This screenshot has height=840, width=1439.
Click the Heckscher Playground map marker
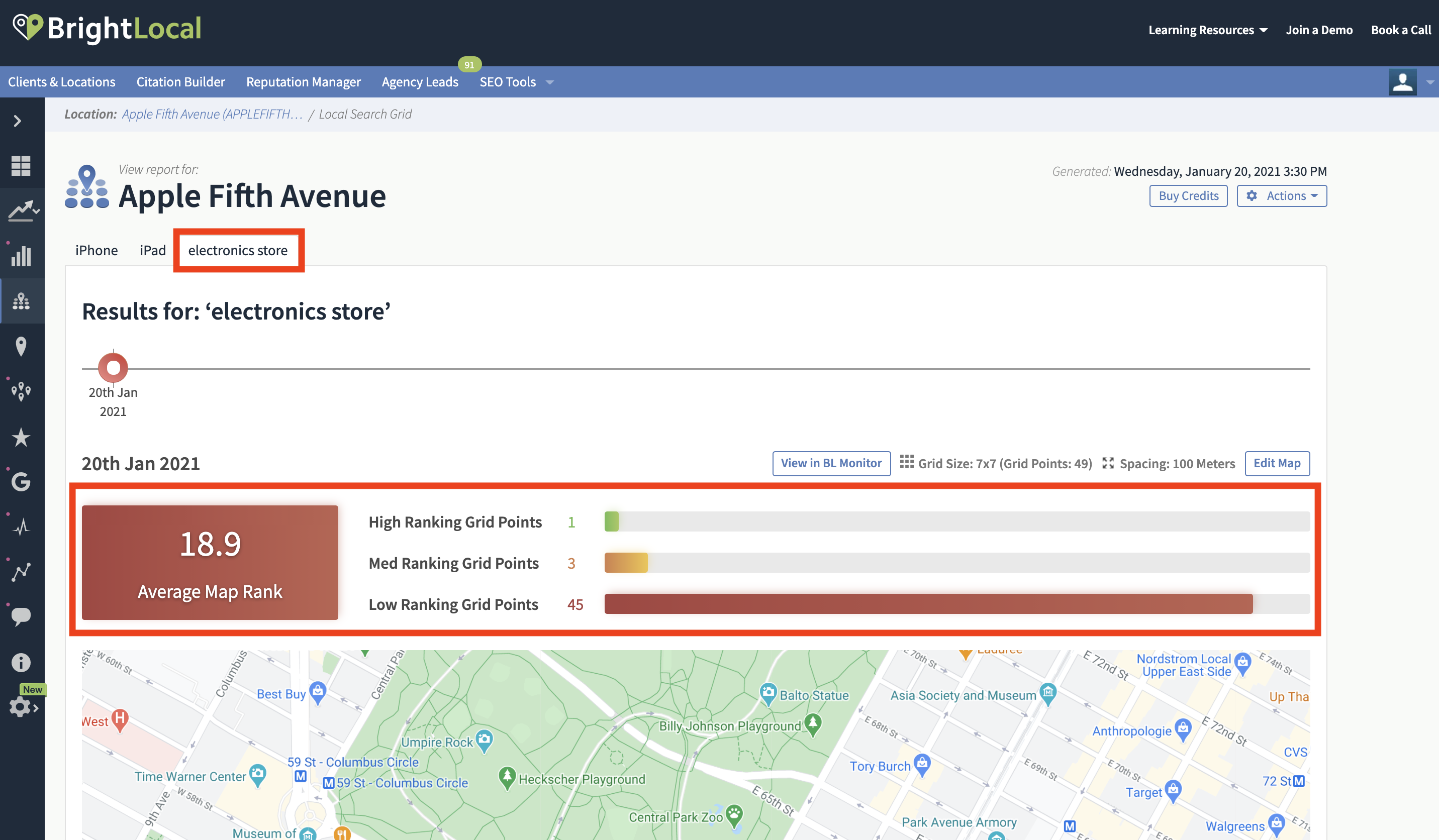click(507, 778)
